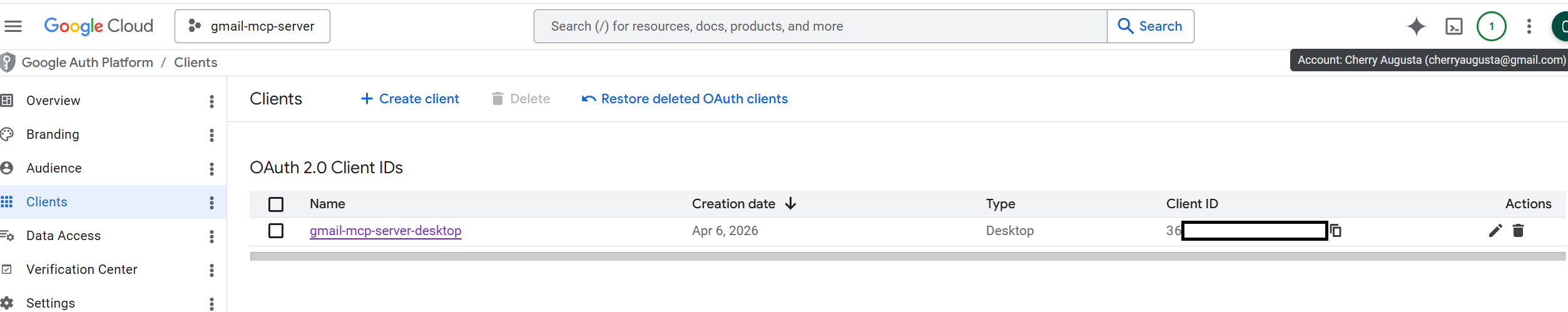Screen dimensions: 1568x312
Task: Click the Type column header
Action: point(1000,204)
